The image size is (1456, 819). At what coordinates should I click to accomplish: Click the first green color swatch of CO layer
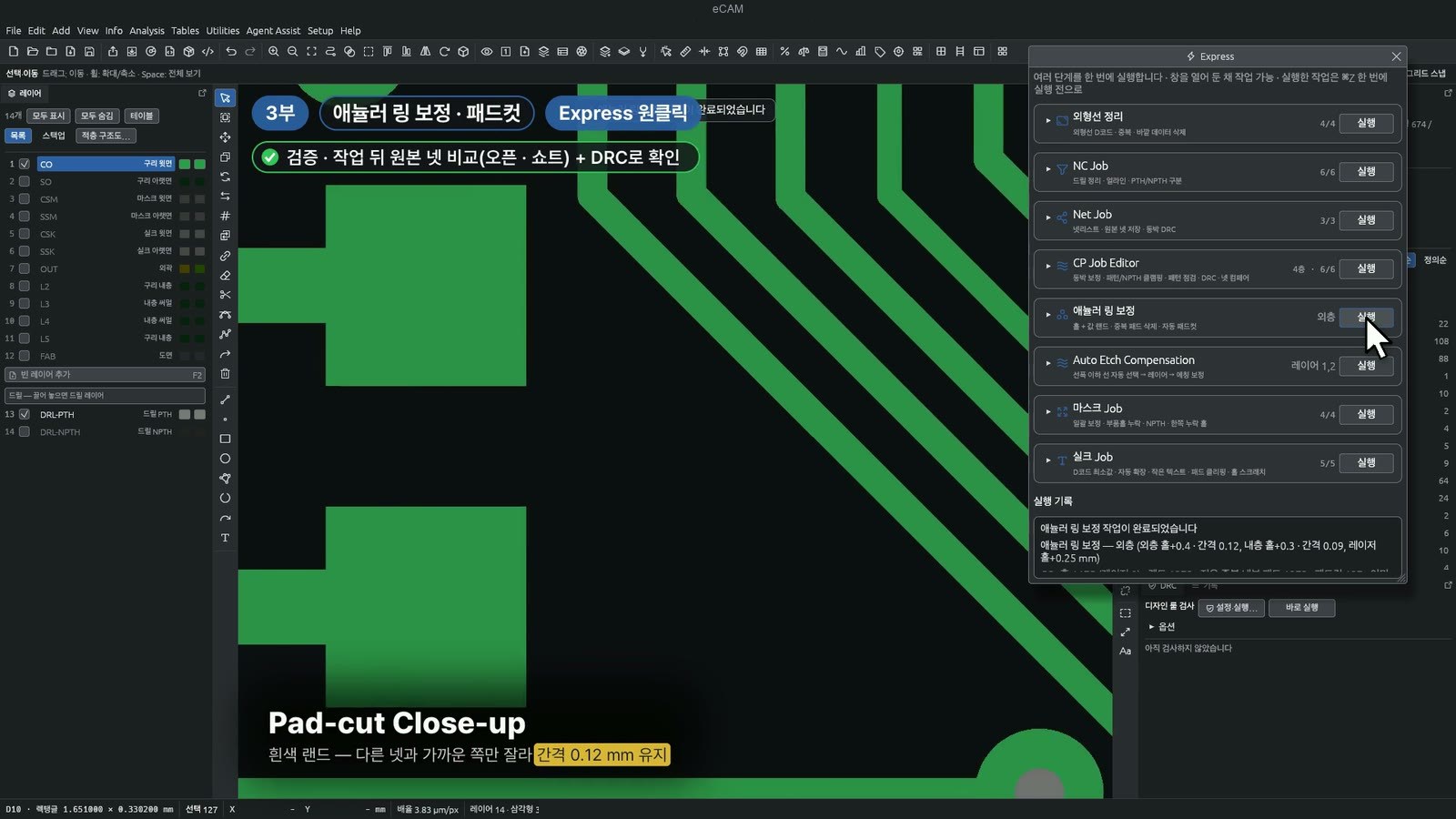185,164
